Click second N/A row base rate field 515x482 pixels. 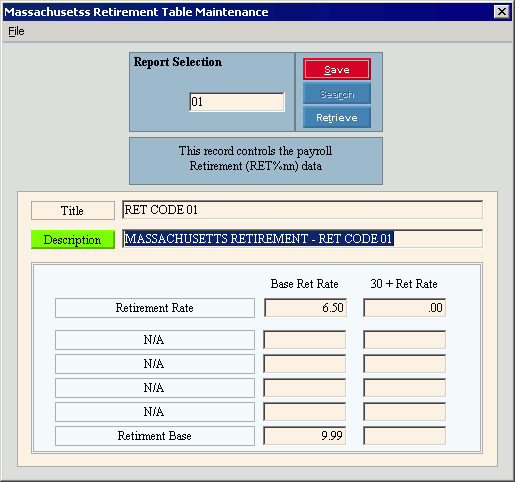click(x=305, y=364)
